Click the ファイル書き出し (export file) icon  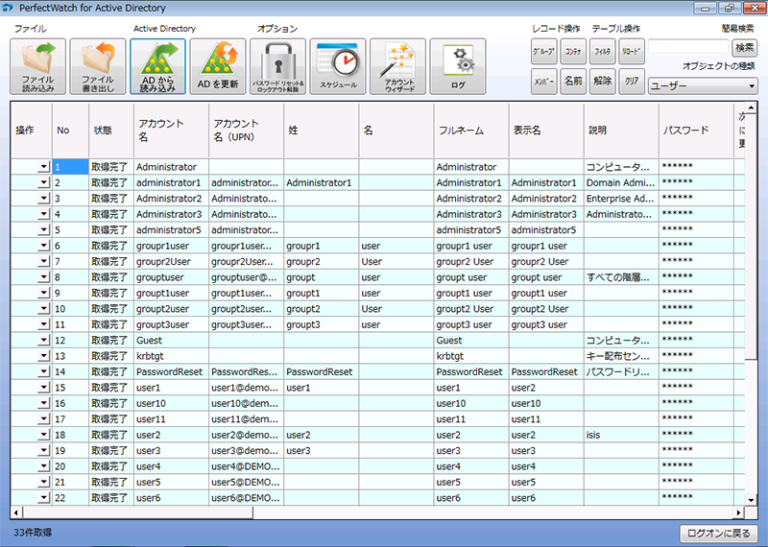coord(98,66)
